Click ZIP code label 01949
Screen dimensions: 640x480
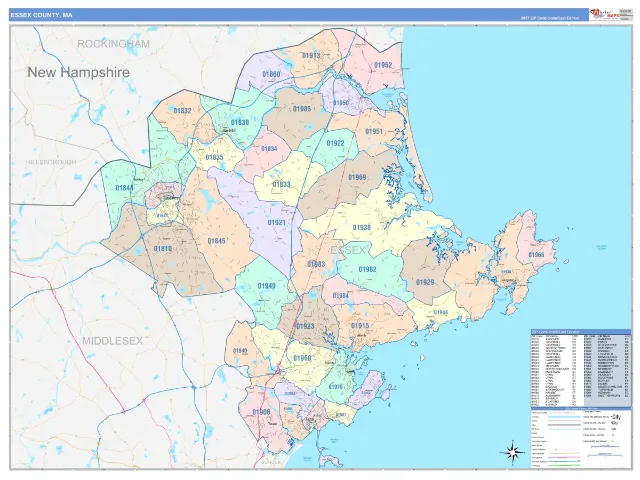(267, 286)
